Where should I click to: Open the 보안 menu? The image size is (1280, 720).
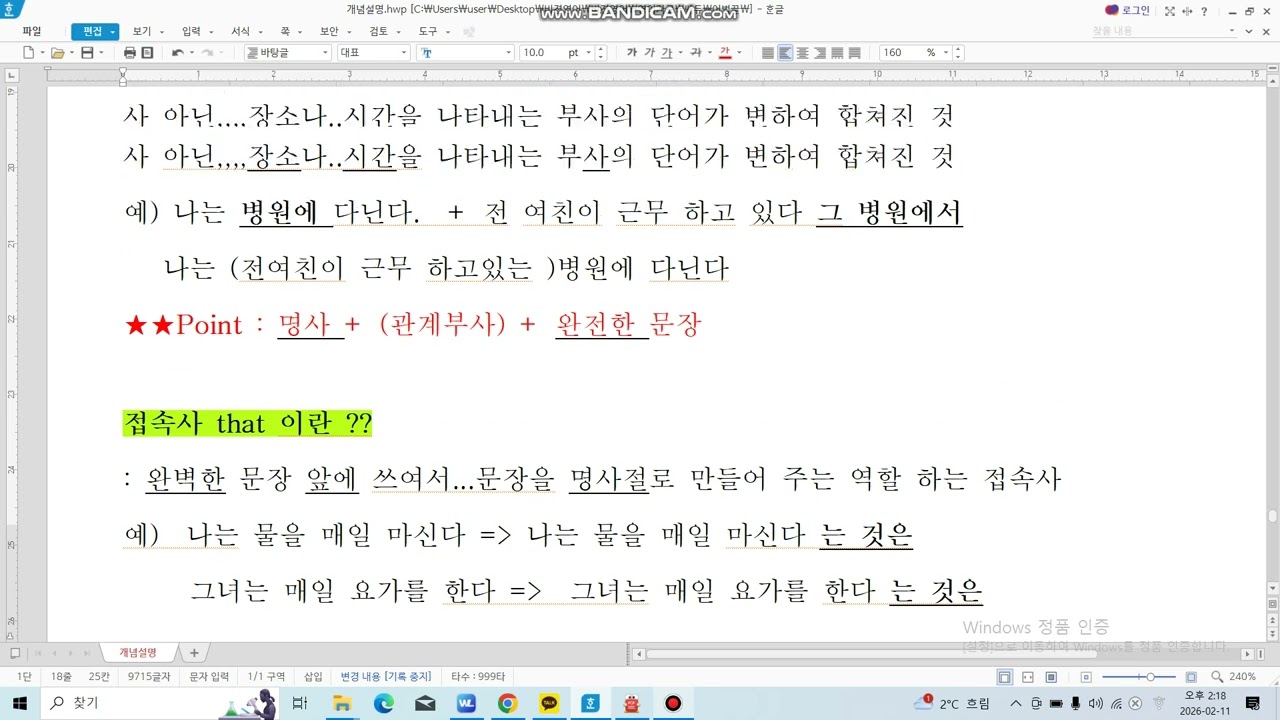(334, 31)
